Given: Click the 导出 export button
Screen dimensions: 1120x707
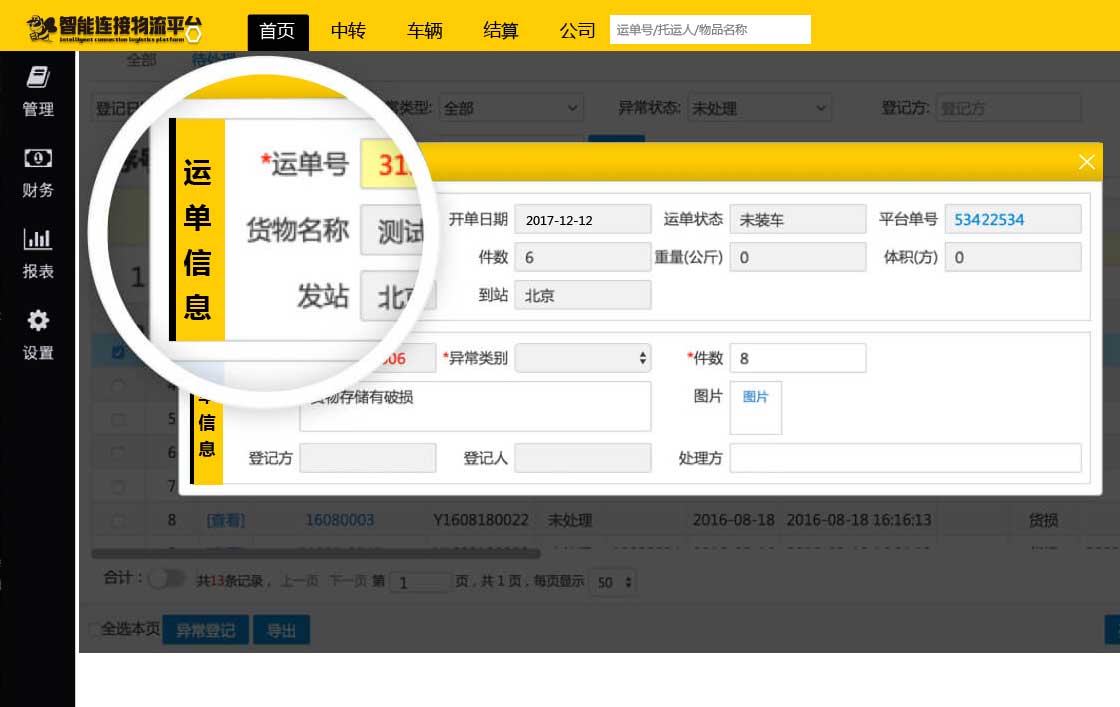Looking at the screenshot, I should 281,630.
